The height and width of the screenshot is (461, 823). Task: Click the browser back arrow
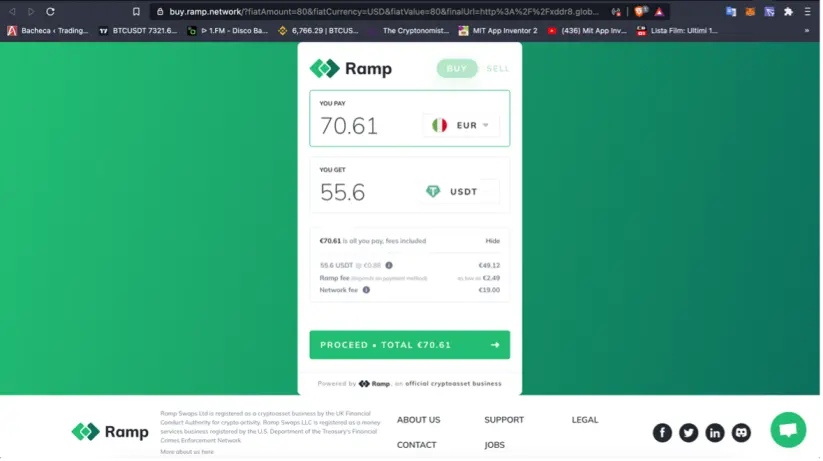12,11
